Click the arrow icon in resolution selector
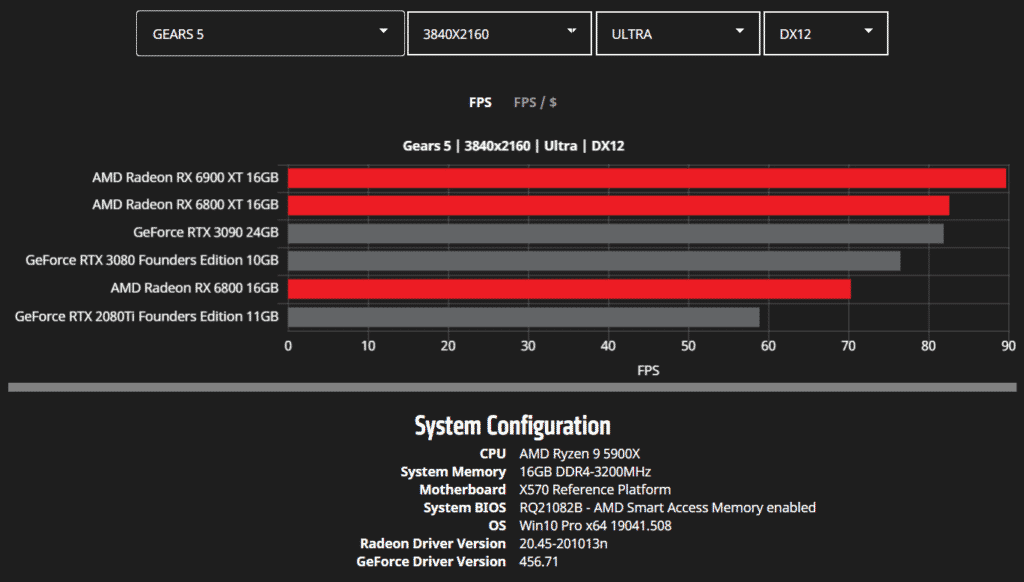Image resolution: width=1024 pixels, height=582 pixels. click(572, 31)
